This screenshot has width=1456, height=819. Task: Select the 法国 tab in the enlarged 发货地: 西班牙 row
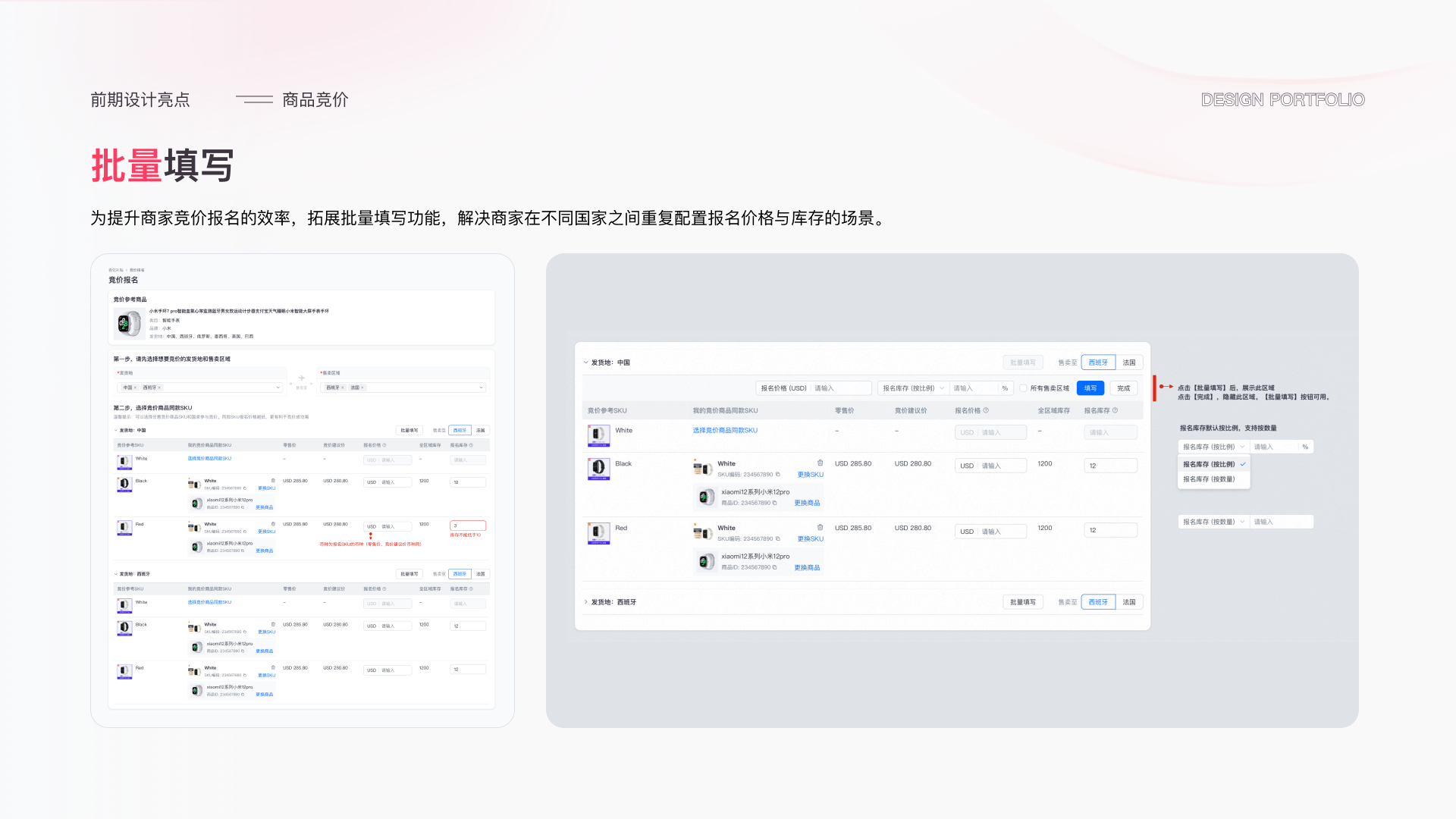coord(1129,602)
